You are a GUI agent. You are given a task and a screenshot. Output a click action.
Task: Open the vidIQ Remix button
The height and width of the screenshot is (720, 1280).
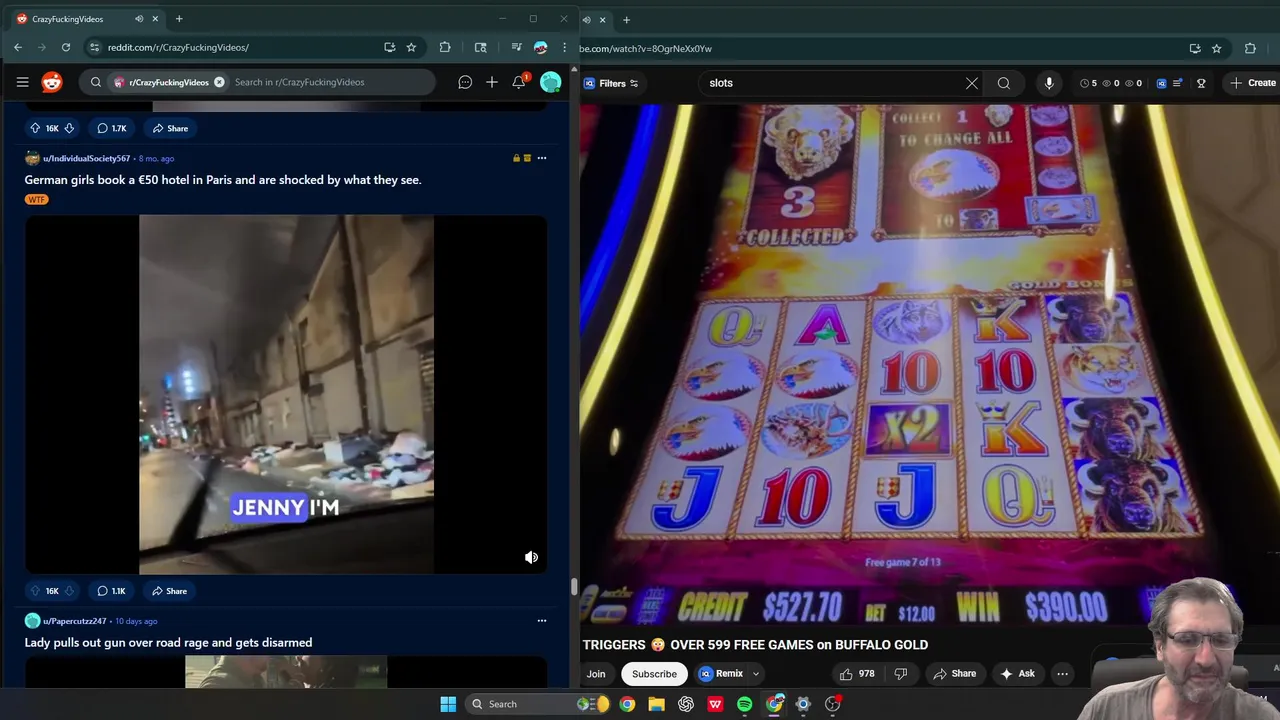pos(722,674)
